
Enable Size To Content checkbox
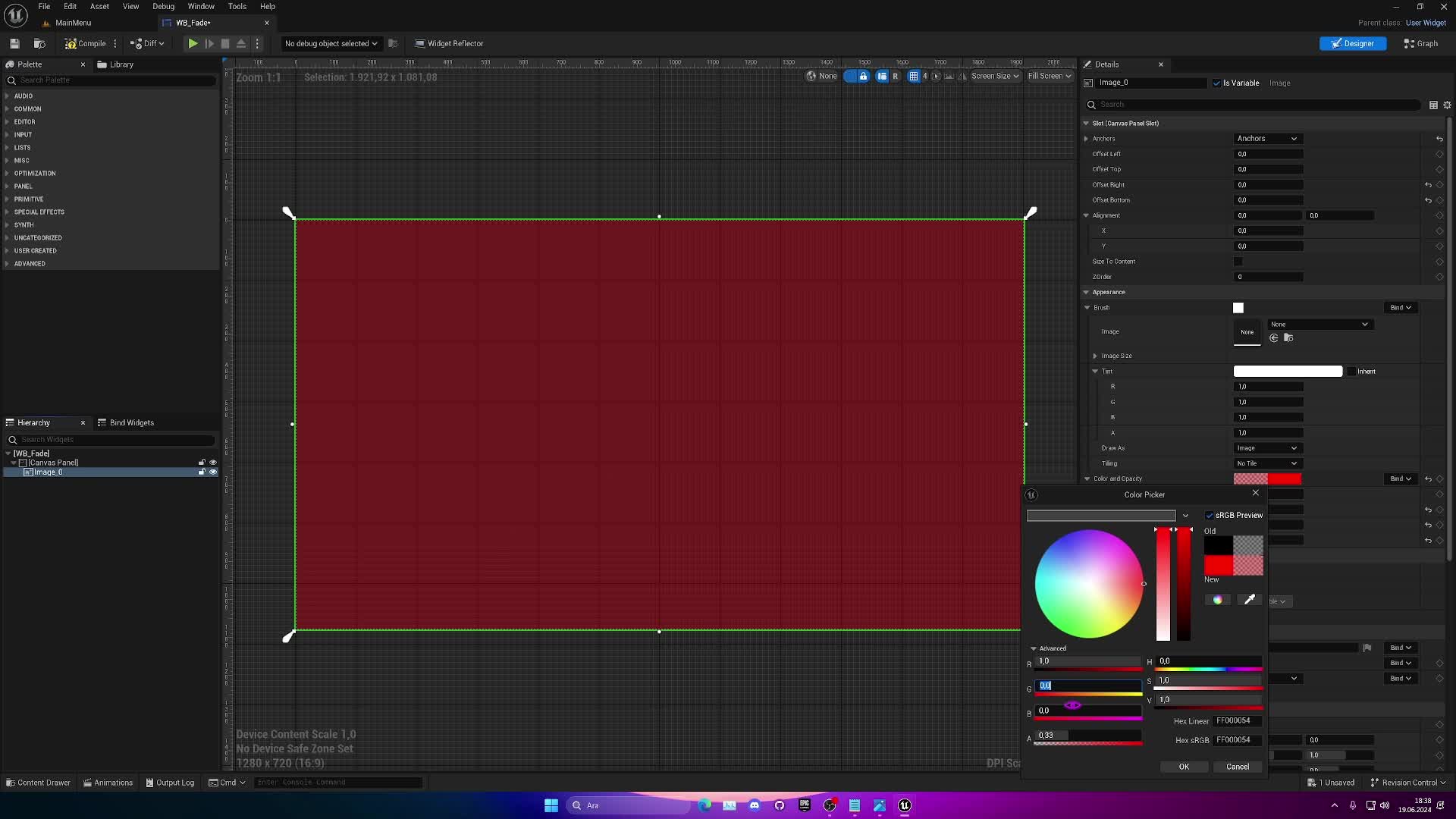[x=1238, y=262]
